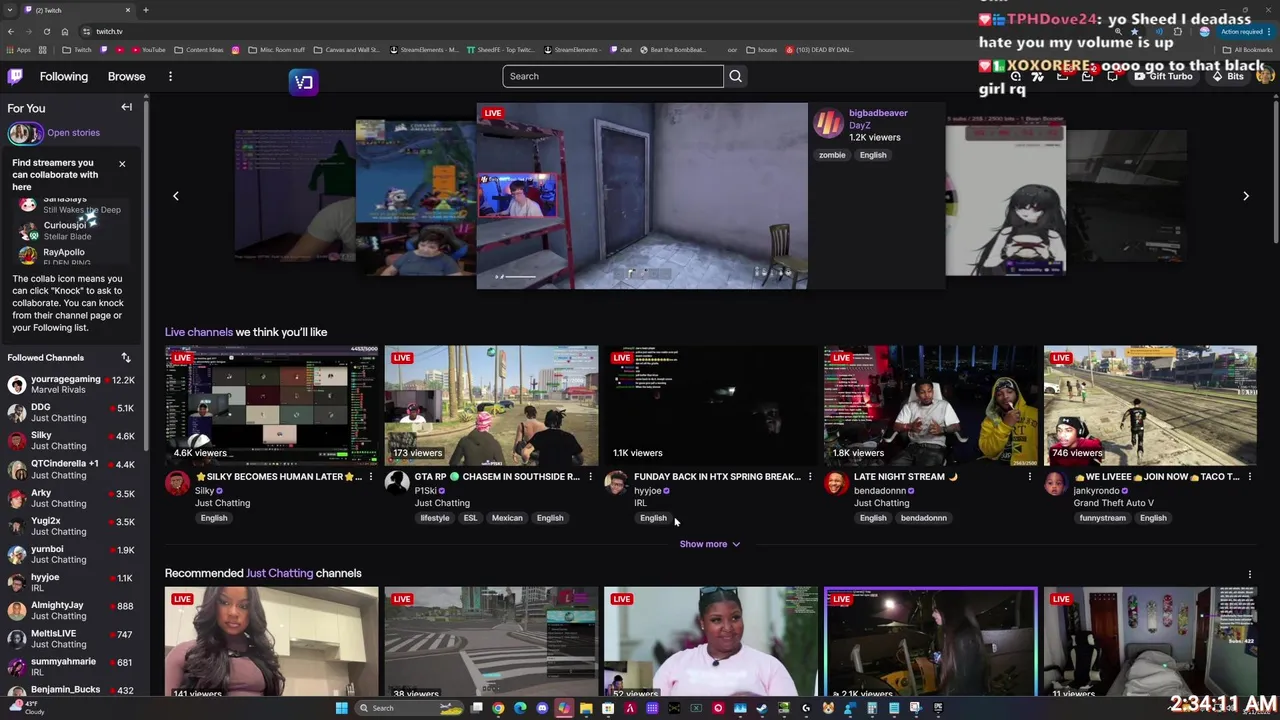Open options for hyyjoe stream card

coord(810,477)
